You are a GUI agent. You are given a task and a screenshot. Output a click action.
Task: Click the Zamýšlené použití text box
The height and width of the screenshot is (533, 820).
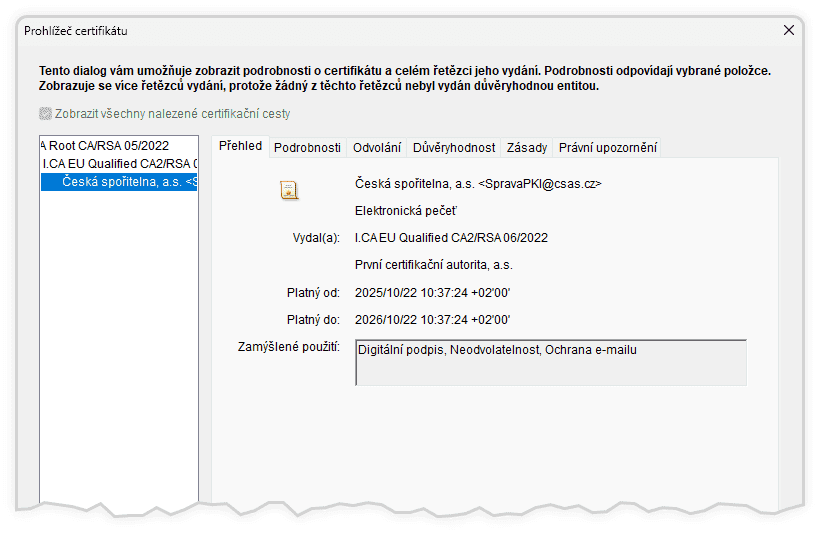tap(551, 362)
